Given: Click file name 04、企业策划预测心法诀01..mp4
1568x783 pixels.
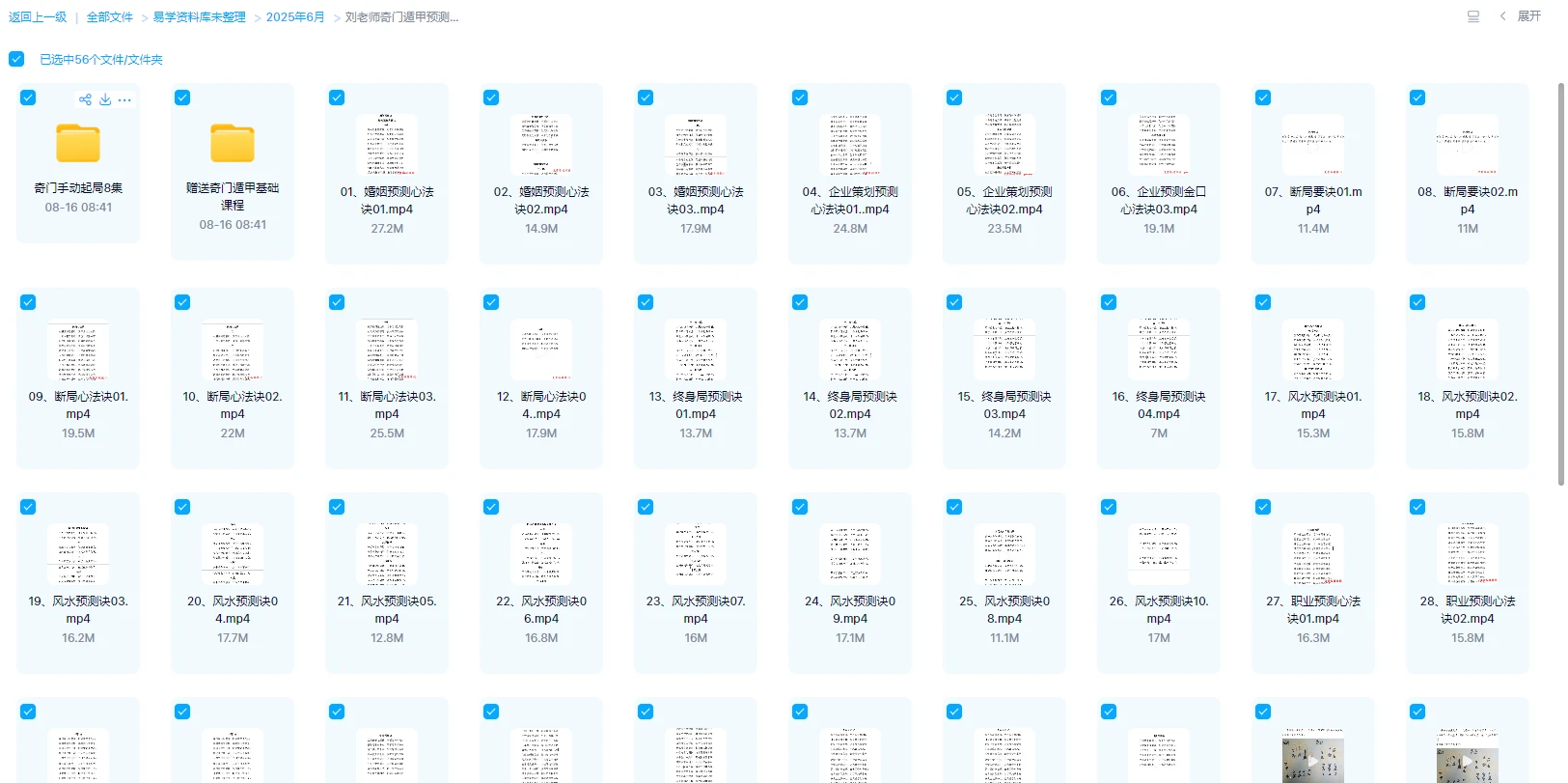Looking at the screenshot, I should tap(850, 200).
